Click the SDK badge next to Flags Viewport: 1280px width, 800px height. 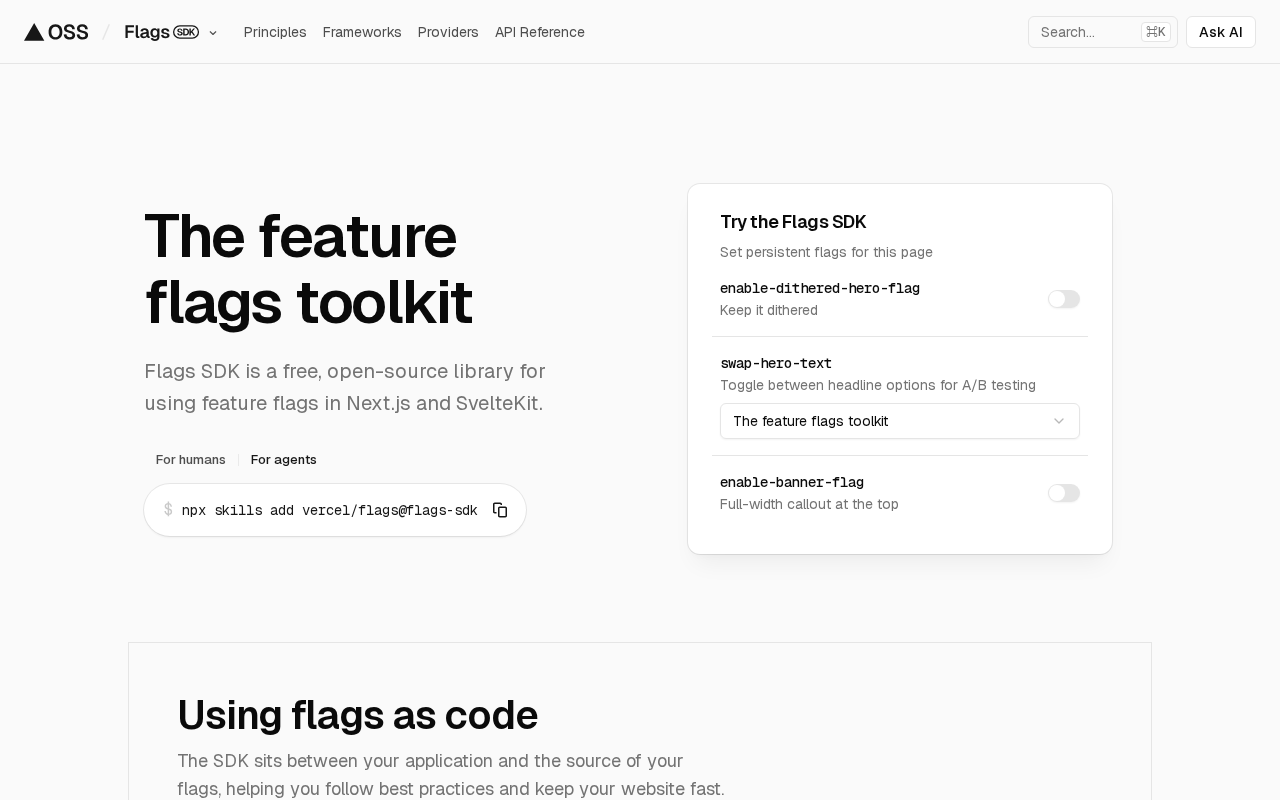click(x=186, y=32)
